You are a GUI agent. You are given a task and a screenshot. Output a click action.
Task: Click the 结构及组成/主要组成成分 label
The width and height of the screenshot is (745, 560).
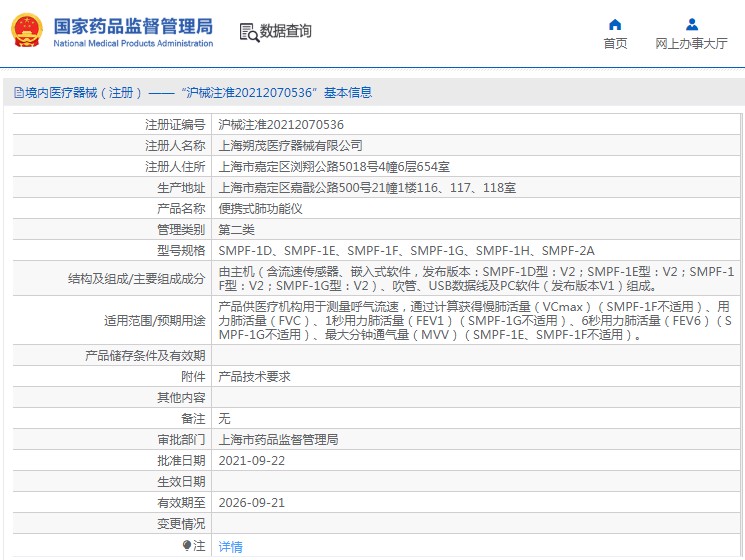click(x=136, y=278)
